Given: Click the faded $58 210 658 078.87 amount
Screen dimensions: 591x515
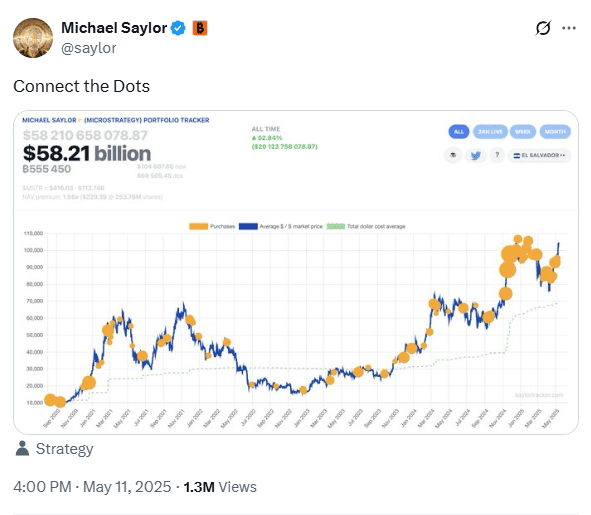Looking at the screenshot, I should [x=85, y=135].
